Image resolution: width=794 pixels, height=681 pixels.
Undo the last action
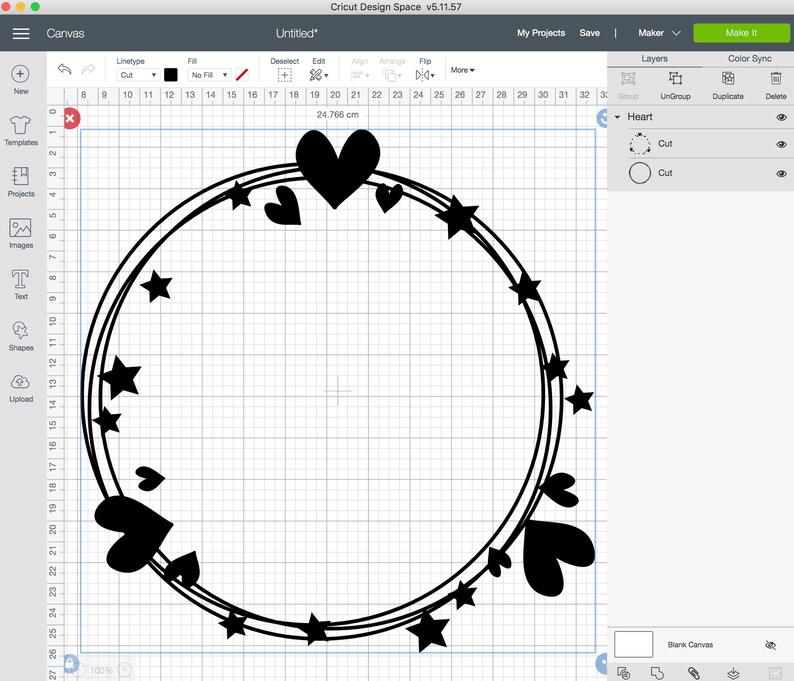[64, 69]
